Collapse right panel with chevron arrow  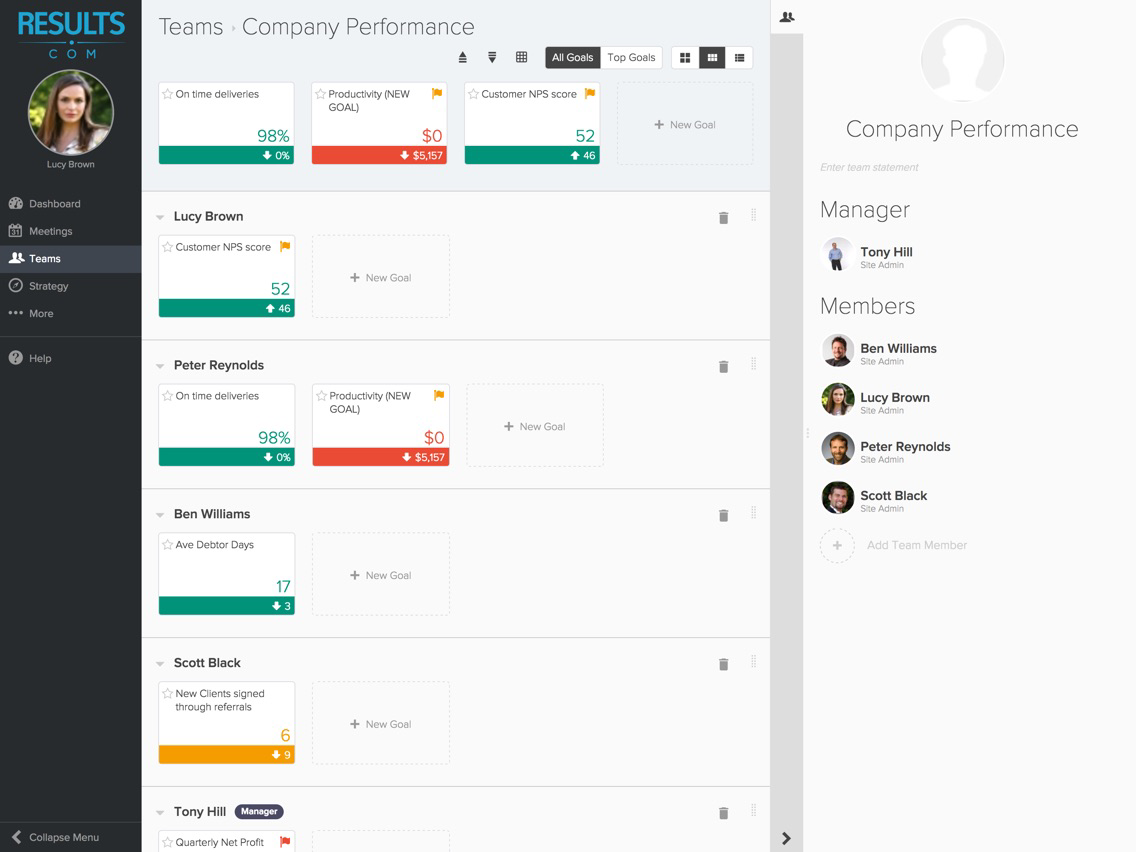786,838
